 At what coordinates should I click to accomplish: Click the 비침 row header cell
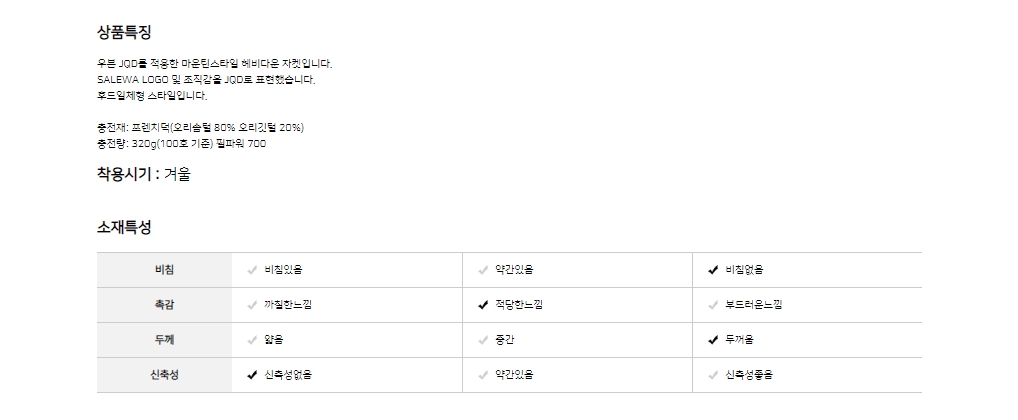point(164,270)
